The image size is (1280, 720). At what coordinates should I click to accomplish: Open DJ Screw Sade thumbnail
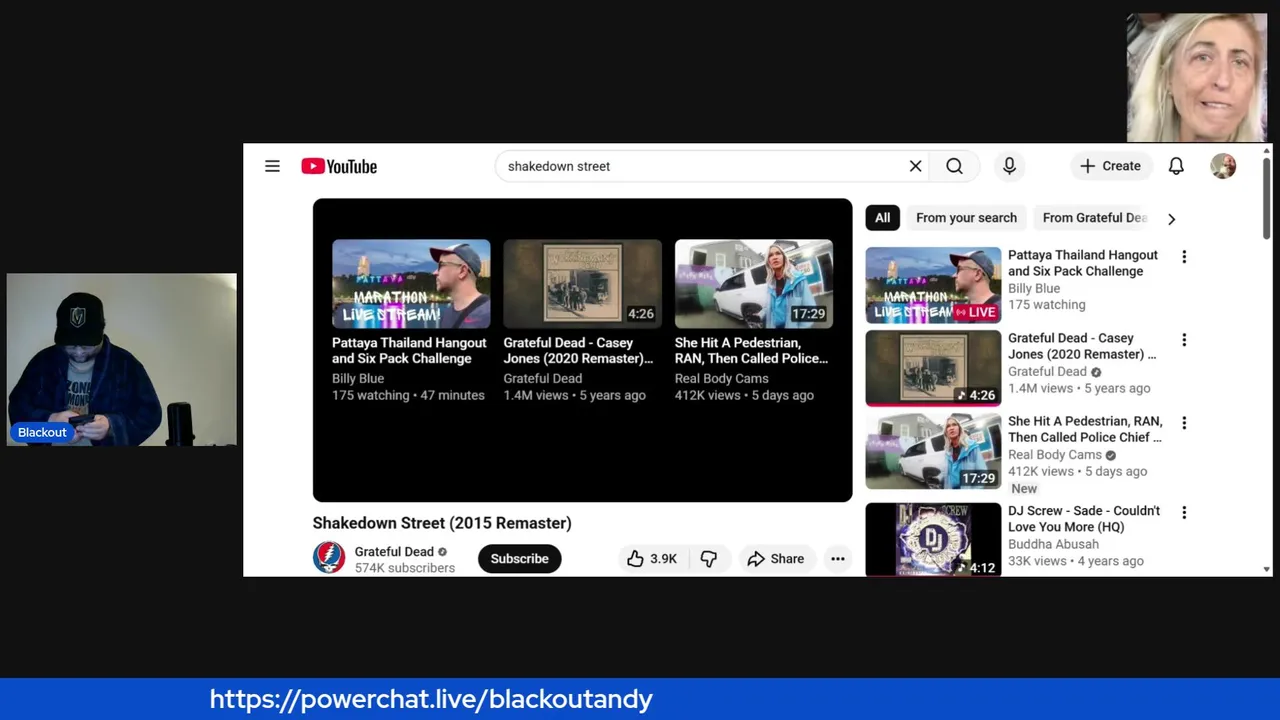(933, 539)
